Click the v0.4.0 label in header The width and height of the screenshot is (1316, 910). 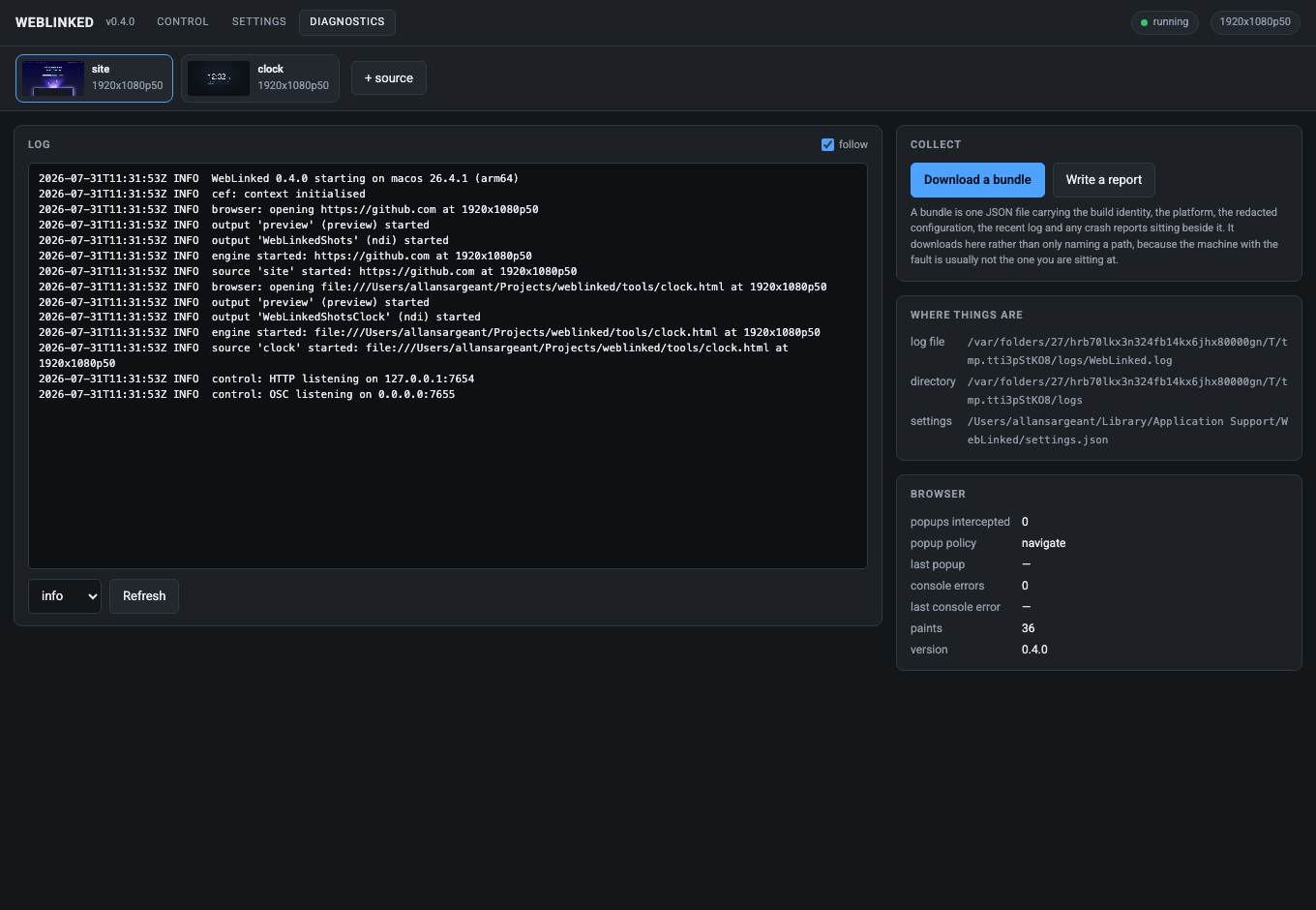tap(120, 22)
